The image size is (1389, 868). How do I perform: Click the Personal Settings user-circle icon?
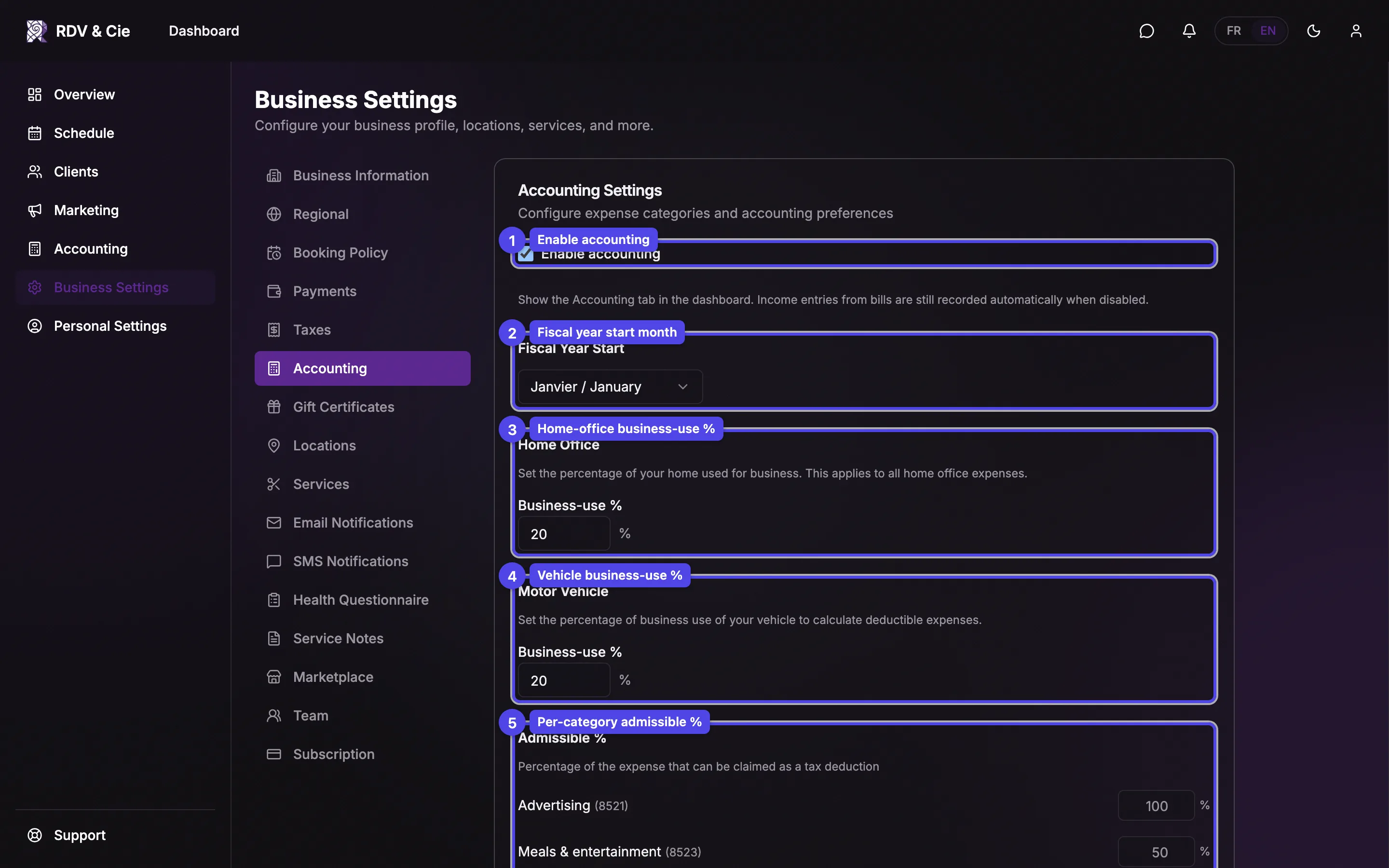point(34,326)
